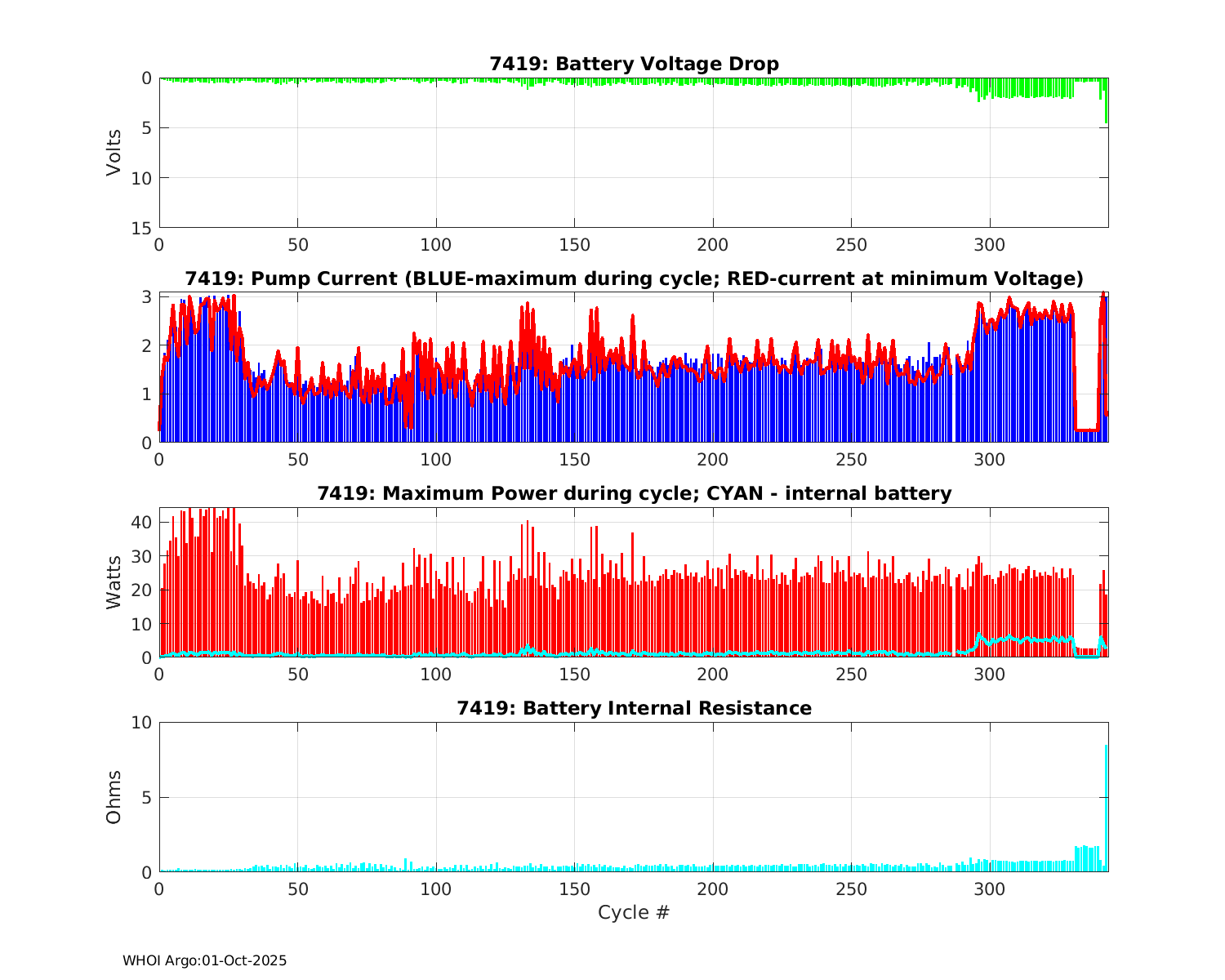This screenshot has height=980, width=1225.
Task: Click the 100 x-axis tick below the pump current chart
Action: click(436, 459)
